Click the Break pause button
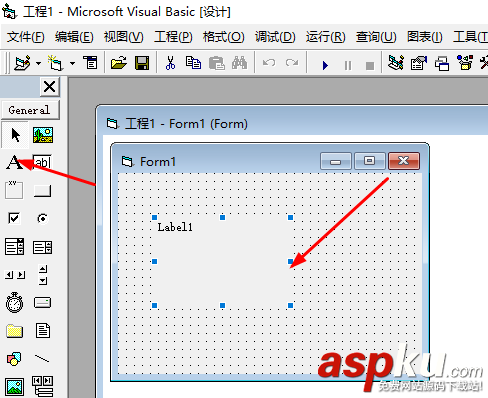 [x=348, y=65]
